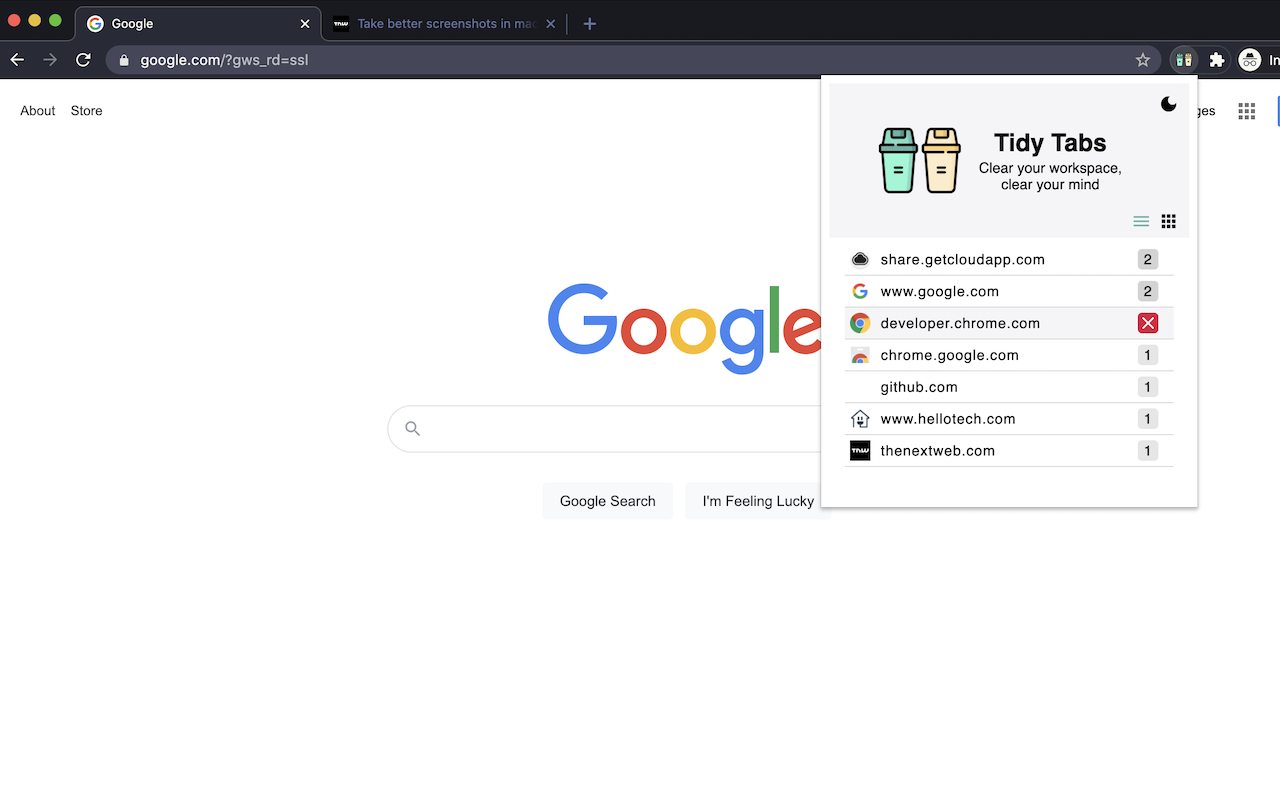The height and width of the screenshot is (800, 1280).
Task: Click the Chrome favicon for developer.chrome.com
Action: click(x=860, y=323)
